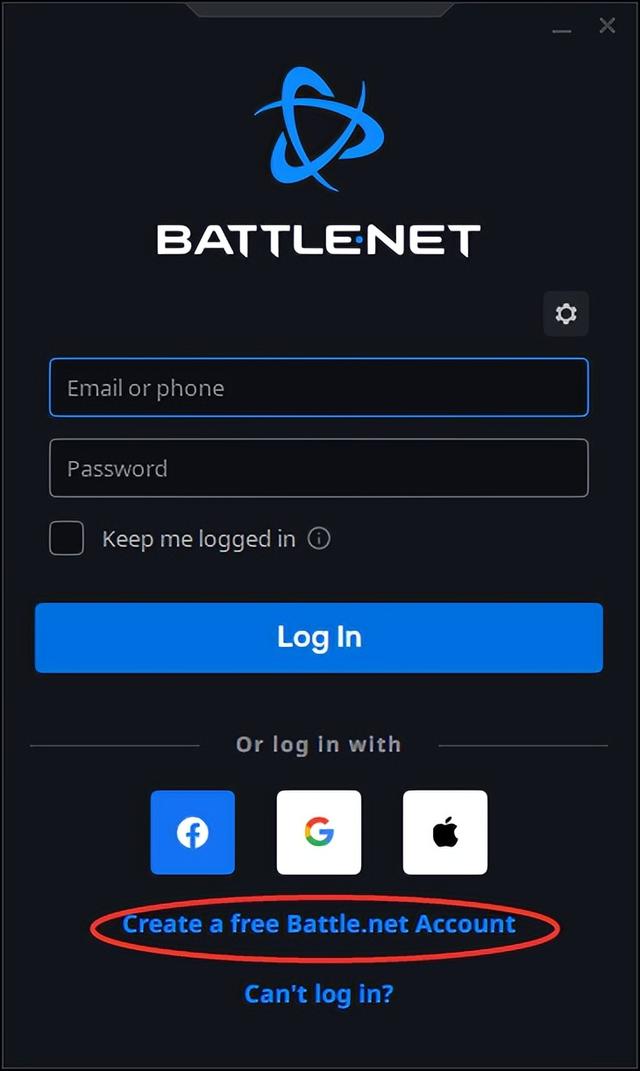Open the settings gear icon
The image size is (640, 1071).
(566, 314)
